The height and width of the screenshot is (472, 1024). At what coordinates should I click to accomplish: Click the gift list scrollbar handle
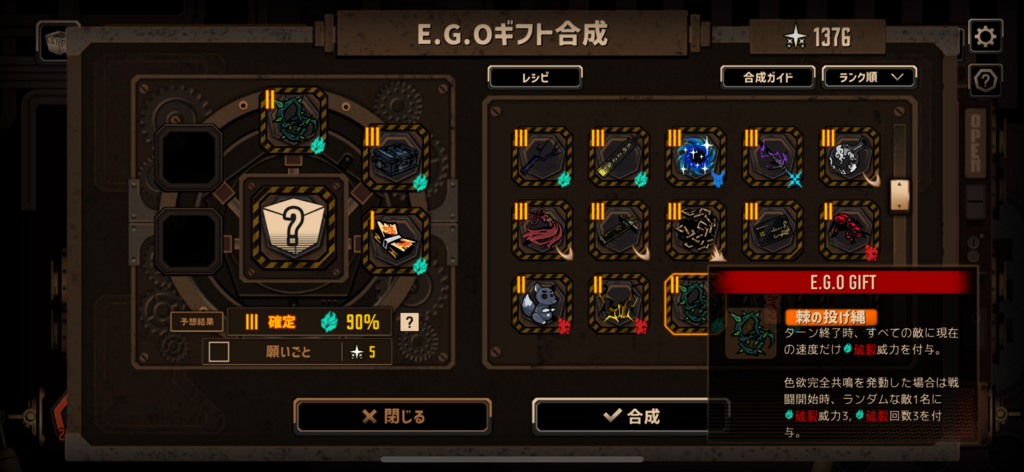900,196
